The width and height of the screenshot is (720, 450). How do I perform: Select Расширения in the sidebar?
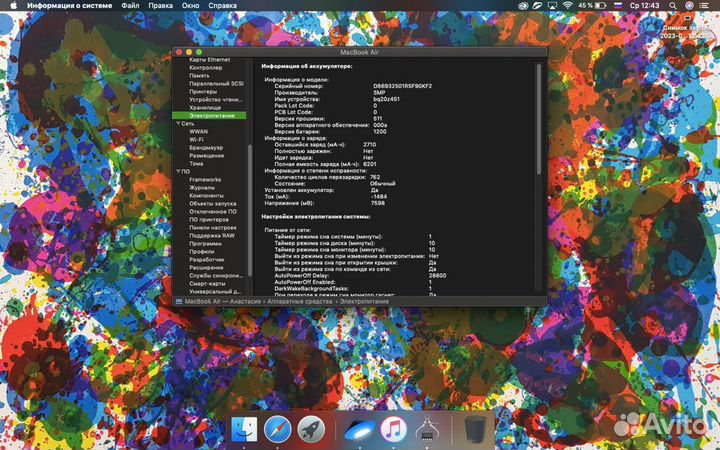tap(206, 268)
